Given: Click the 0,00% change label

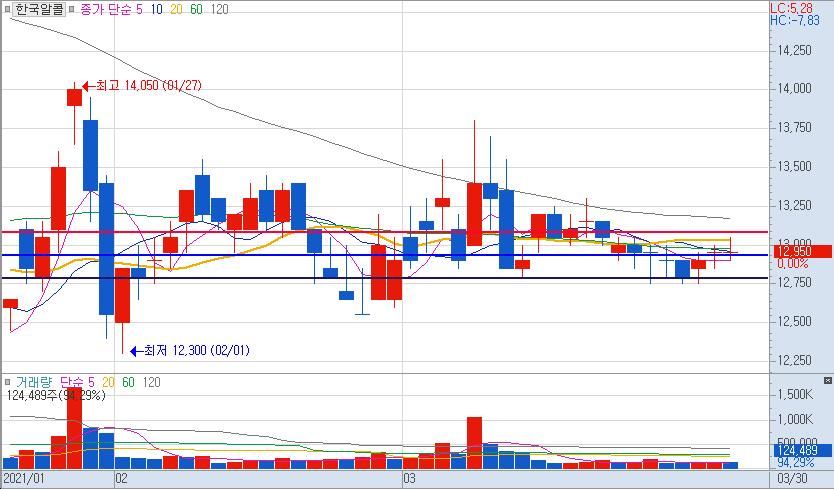Looking at the screenshot, I should point(792,263).
